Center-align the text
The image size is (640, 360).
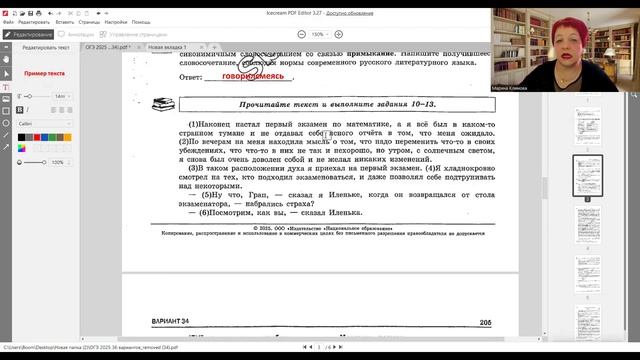coord(62,110)
